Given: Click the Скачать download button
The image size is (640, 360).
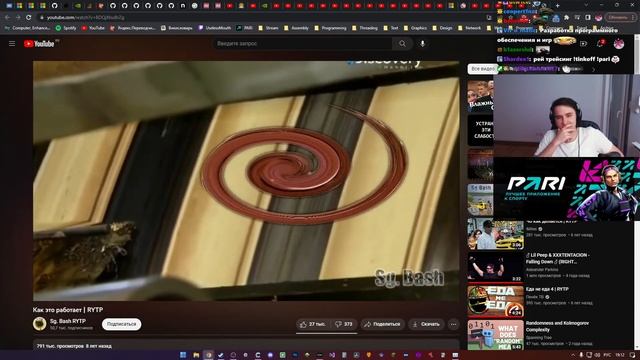Looking at the screenshot, I should (x=426, y=324).
